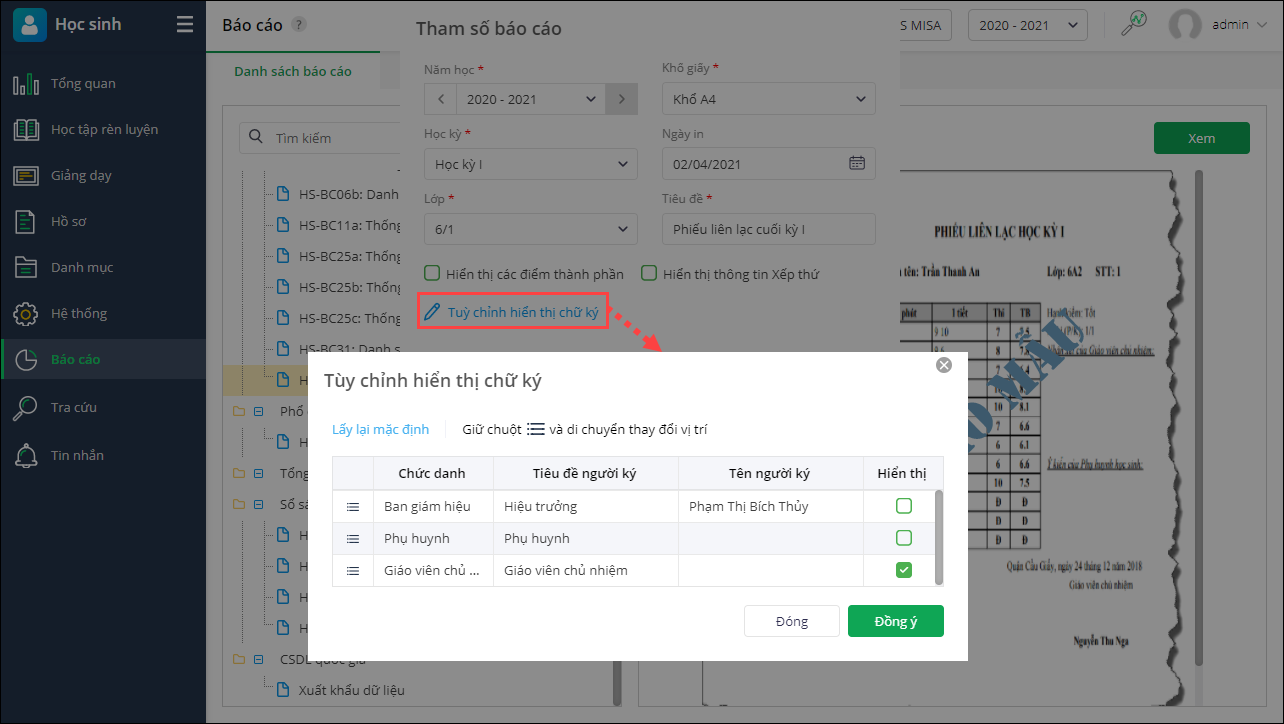This screenshot has width=1284, height=724.
Task: Click the file icon of HS-BC31 report
Action: click(282, 350)
